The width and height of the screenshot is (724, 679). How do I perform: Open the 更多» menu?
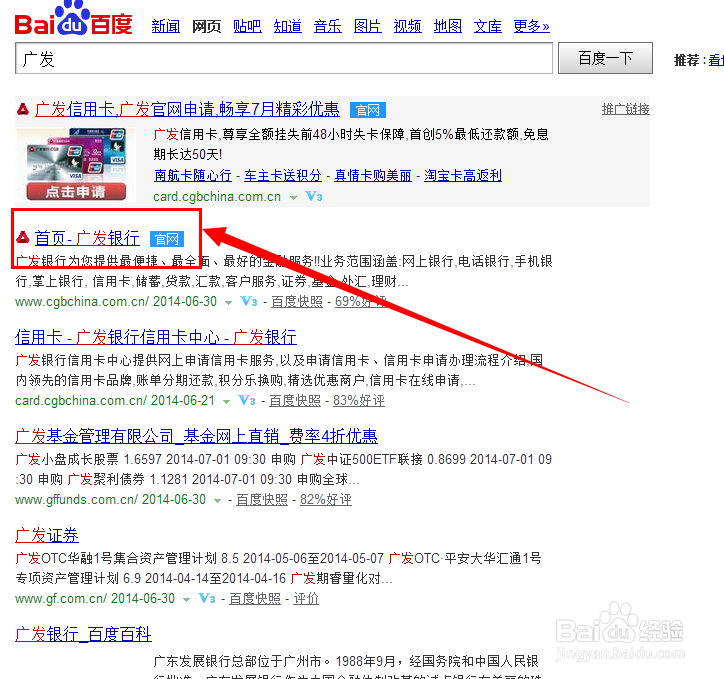[531, 26]
